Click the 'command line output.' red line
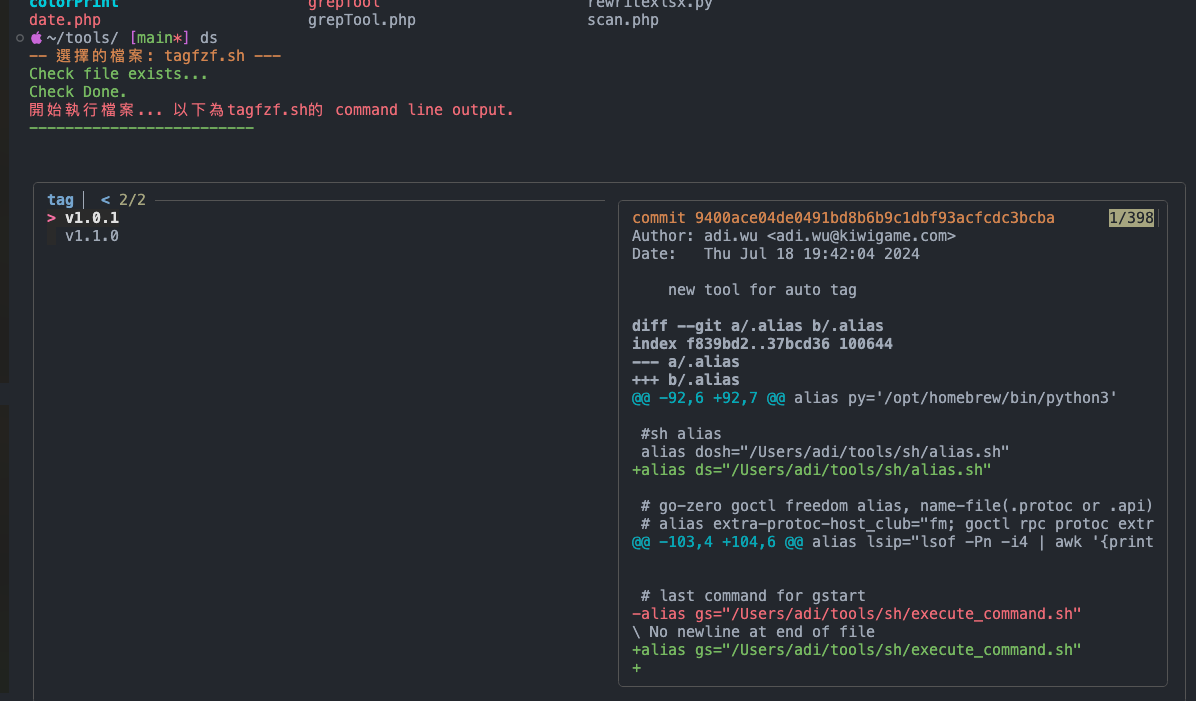1196x701 pixels. [272, 110]
